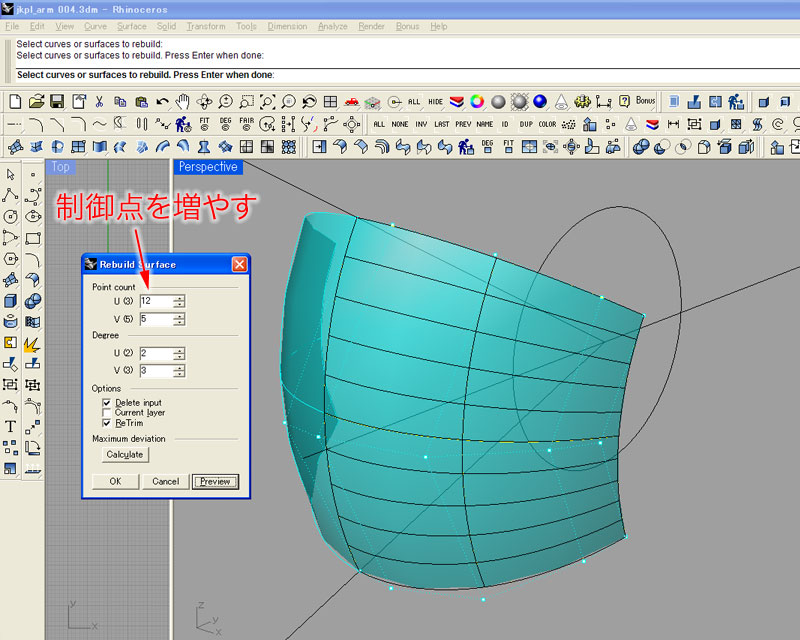Click the INV invert selection button
800x640 pixels.
tap(421, 124)
